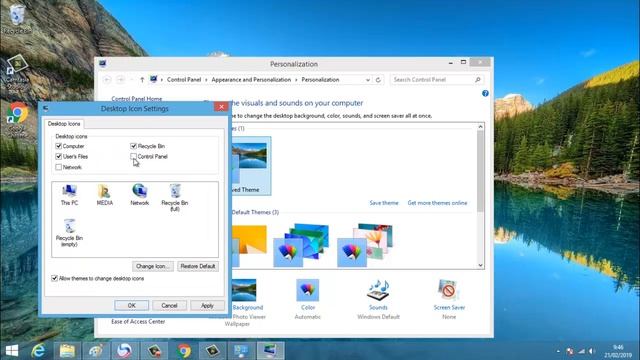The width and height of the screenshot is (640, 360).
Task: Expand the chevron after Appearance and Personalization
Action: pyautogui.click(x=296, y=80)
